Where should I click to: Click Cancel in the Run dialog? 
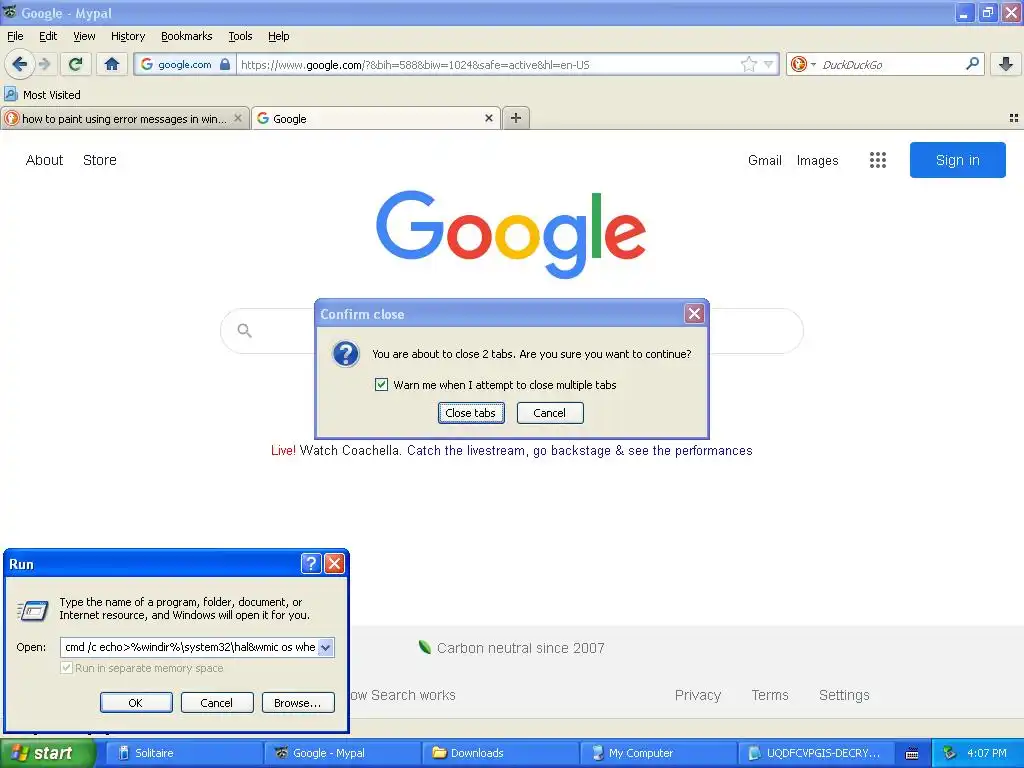217,703
